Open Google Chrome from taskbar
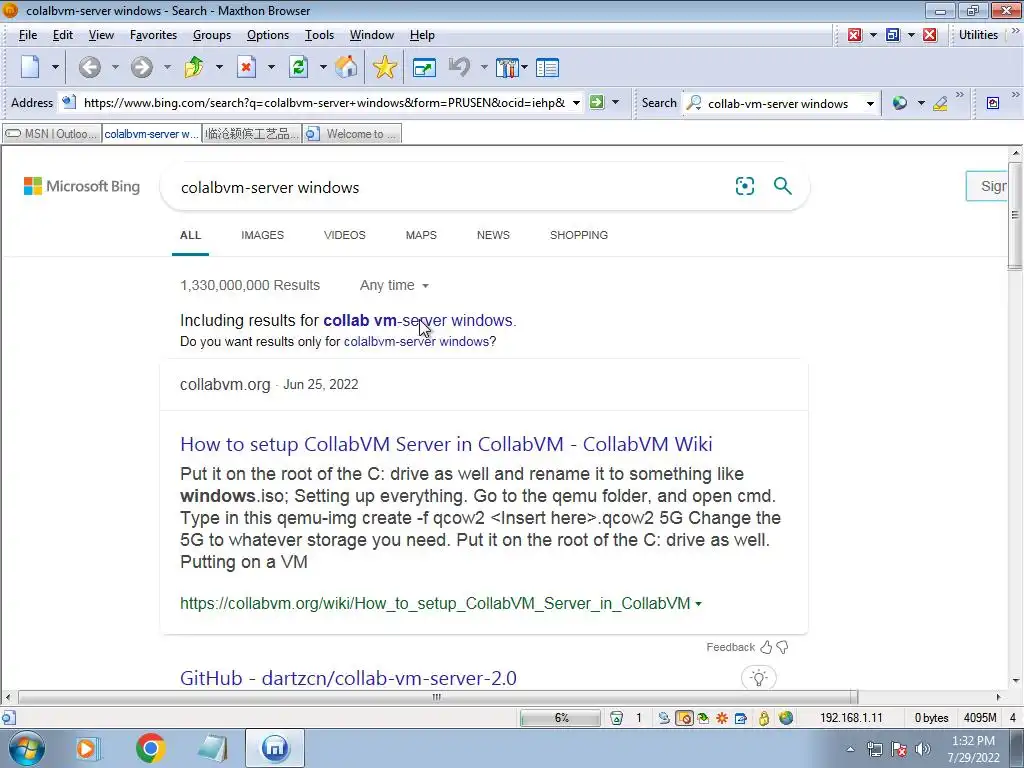This screenshot has width=1024, height=768. [x=150, y=748]
